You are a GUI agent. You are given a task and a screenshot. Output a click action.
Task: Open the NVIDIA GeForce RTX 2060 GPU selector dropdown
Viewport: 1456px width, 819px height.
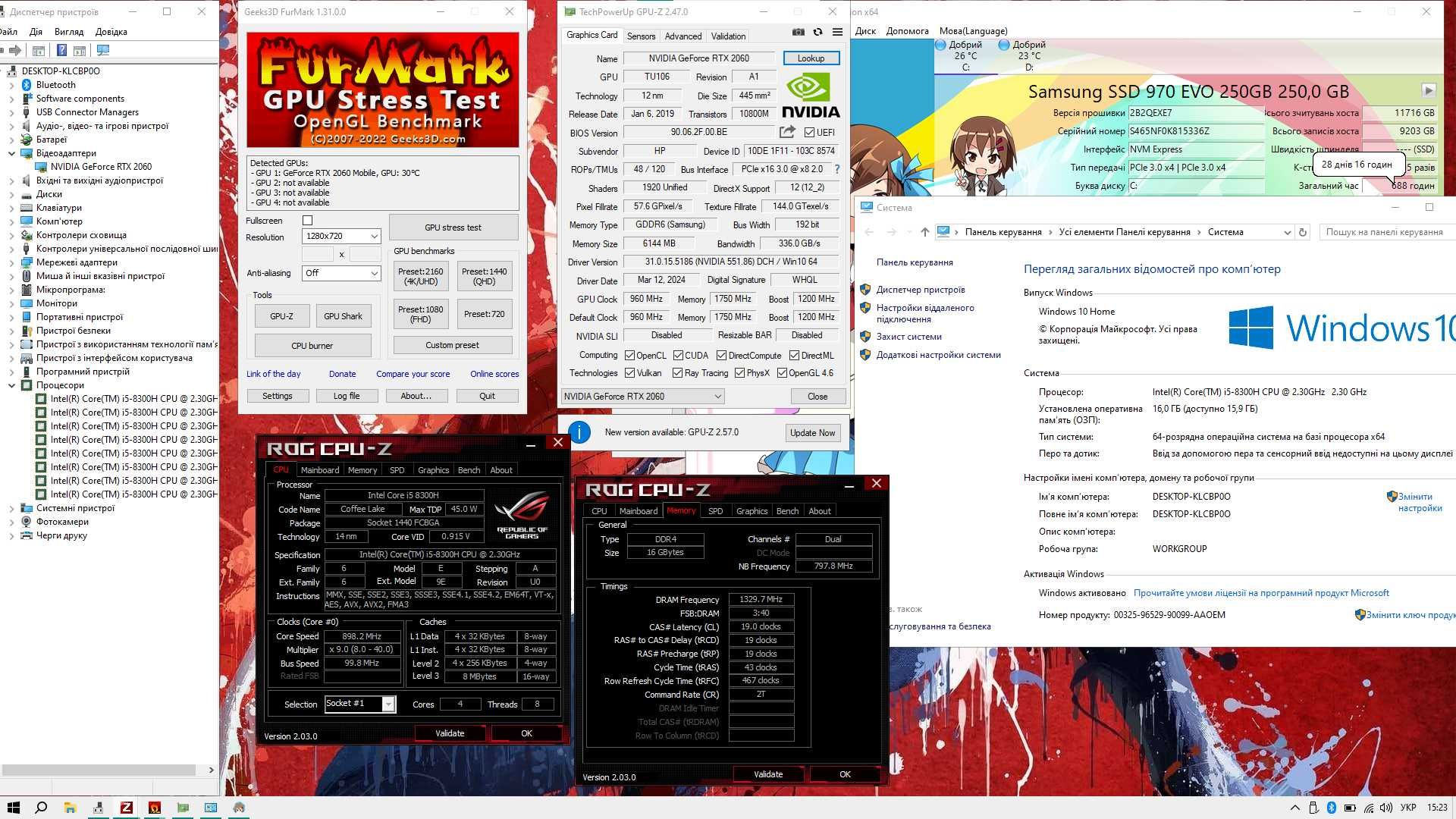642,396
